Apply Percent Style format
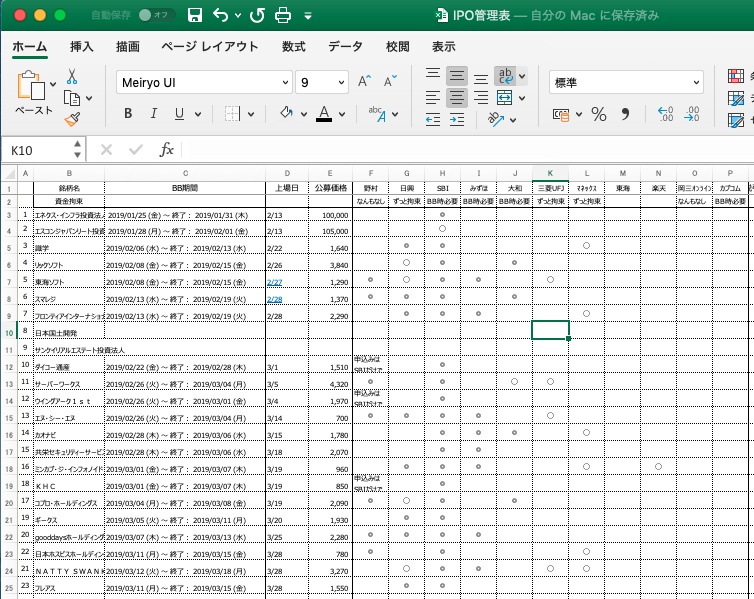This screenshot has height=599, width=754. [x=599, y=114]
